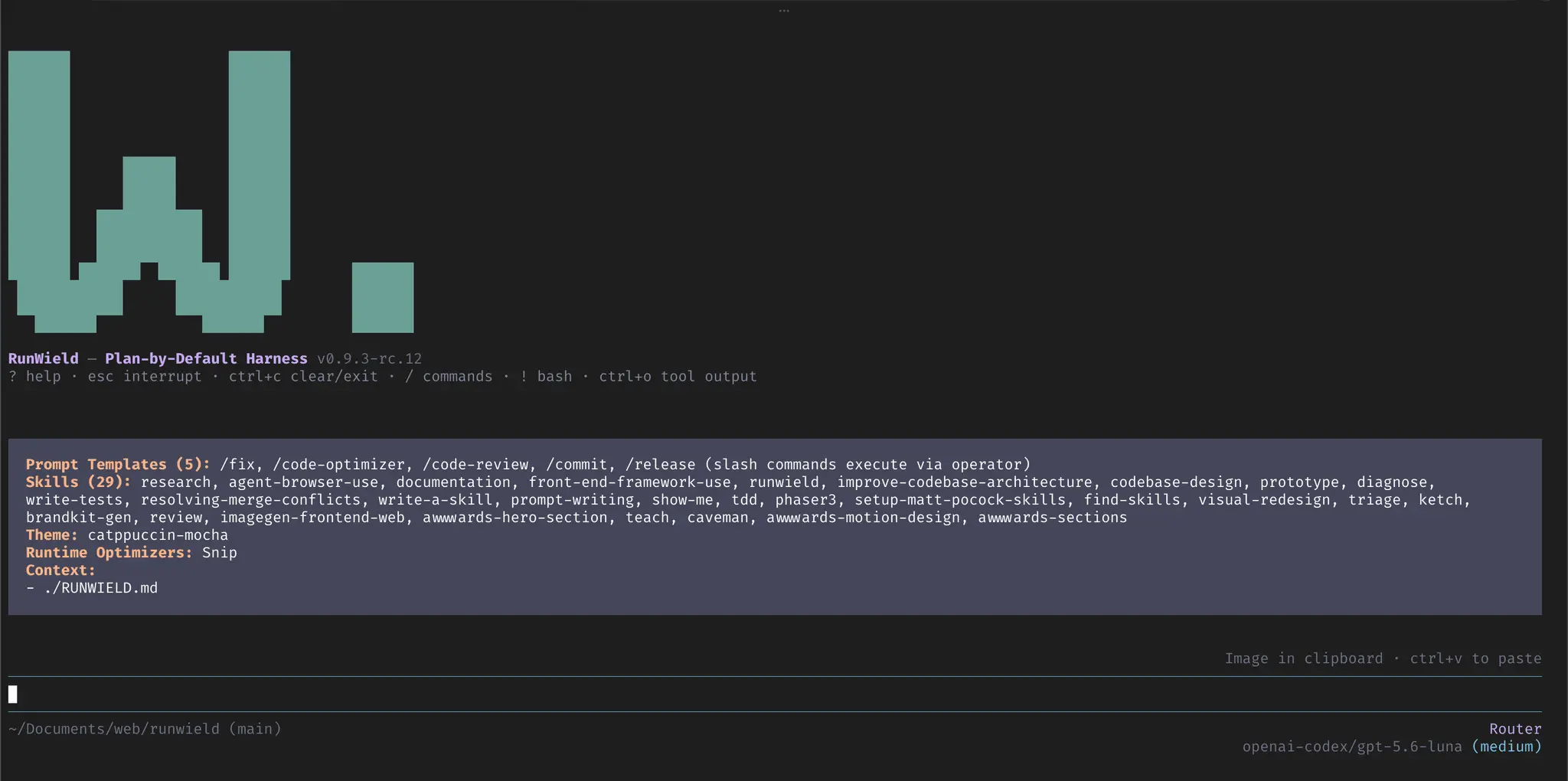Click the openai-codex/gpt-5.6-luna model name

click(1352, 746)
